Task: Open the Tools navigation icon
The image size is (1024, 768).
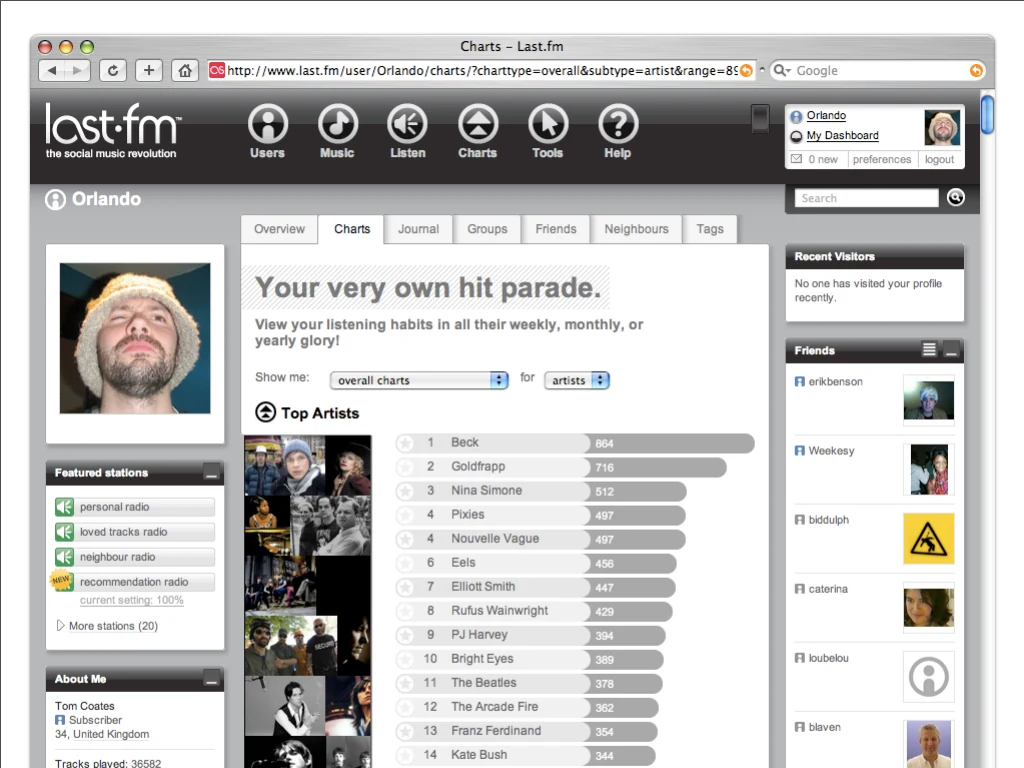Action: pyautogui.click(x=548, y=124)
